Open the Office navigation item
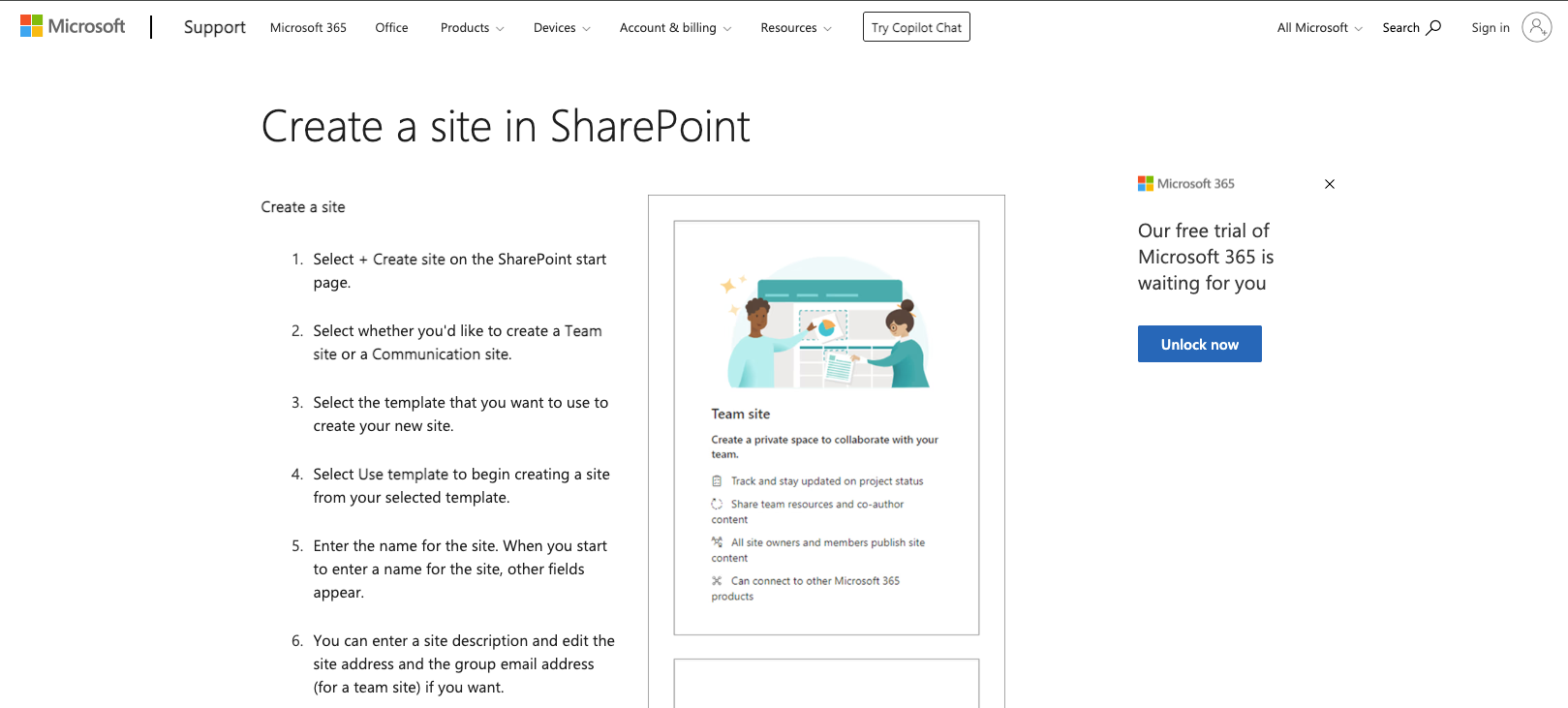The height and width of the screenshot is (708, 1568). 391,28
